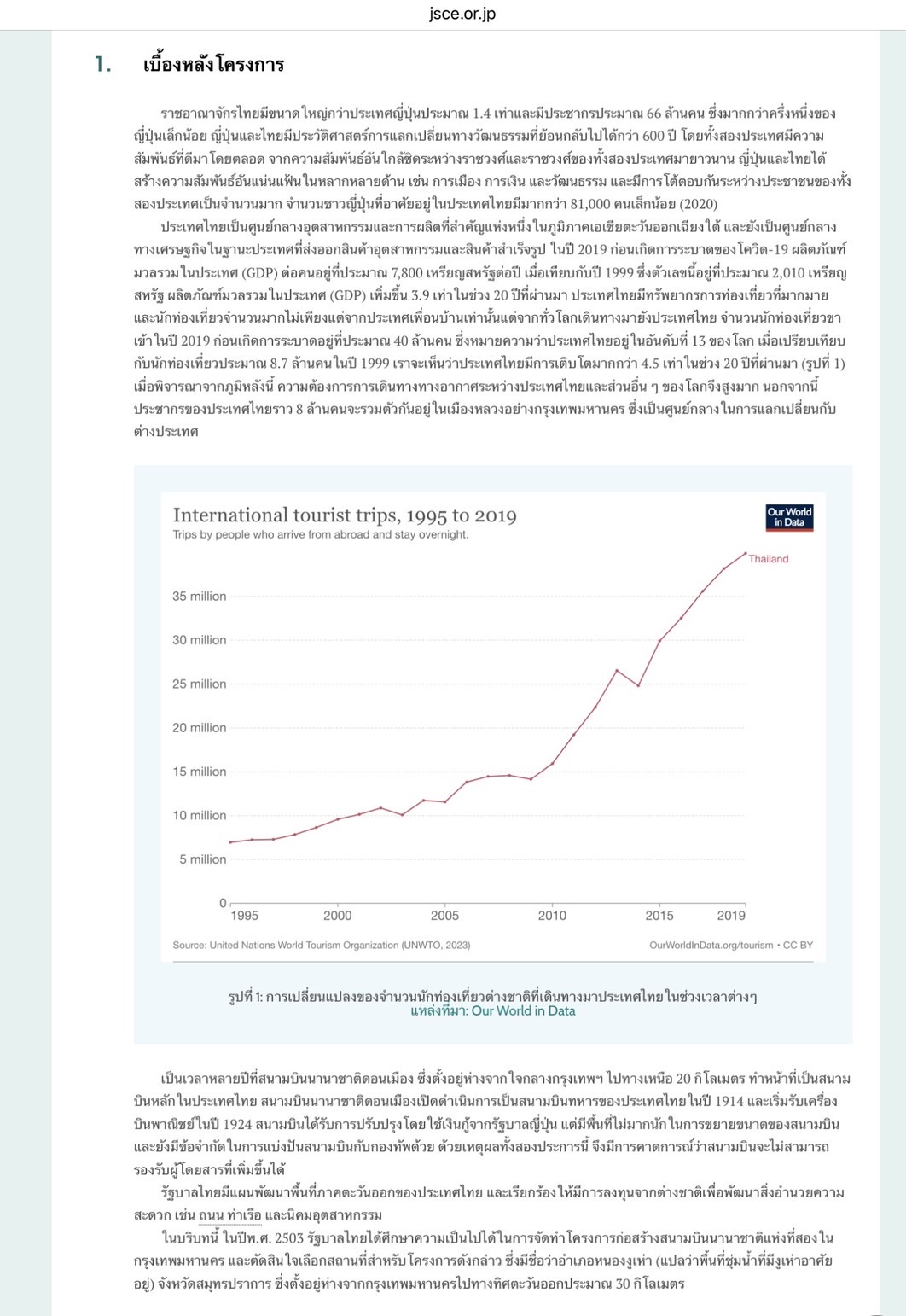
Task: Click the '2005' label on the x-axis
Action: tap(444, 916)
